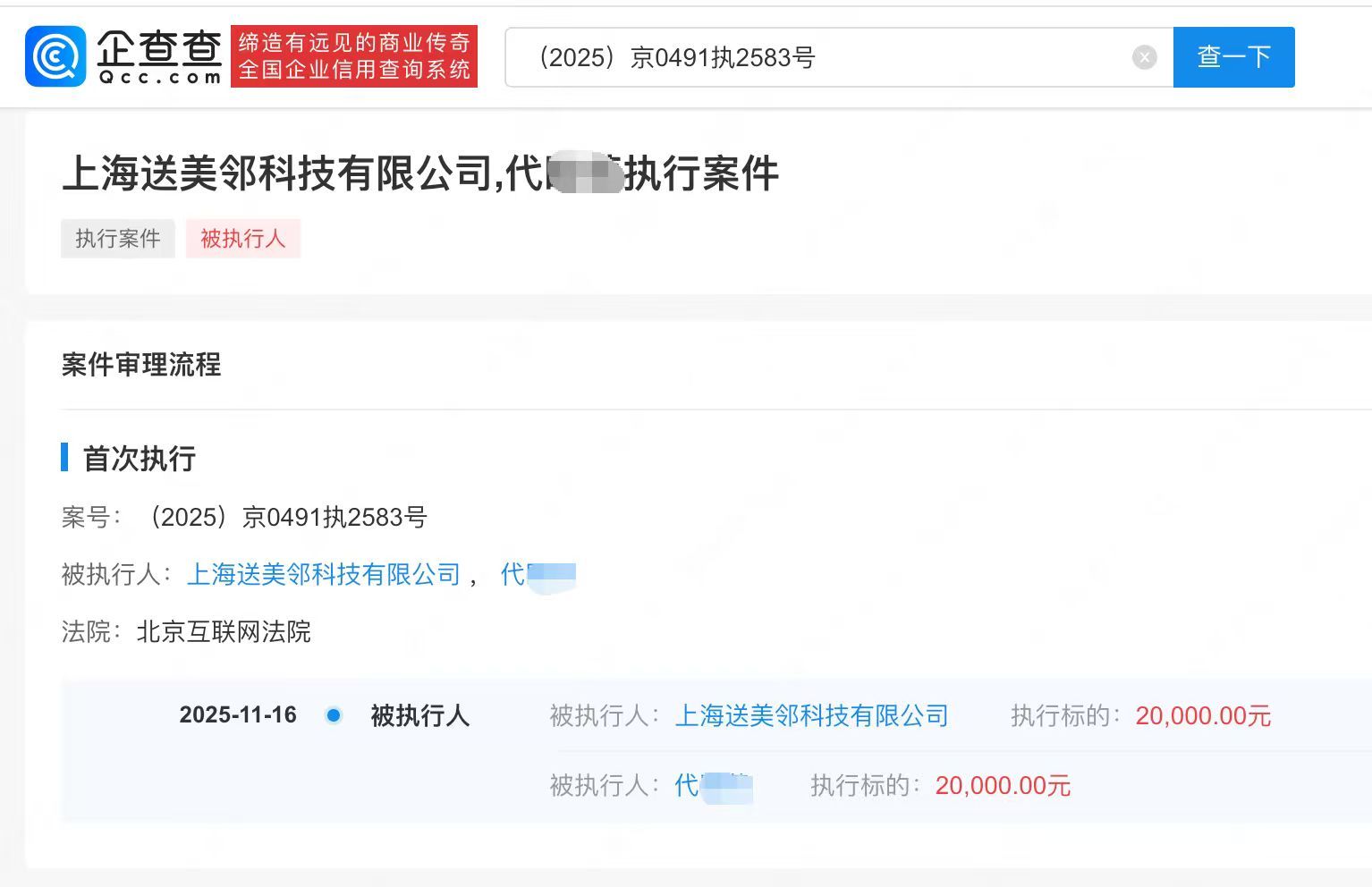Click the Qcc 企查查 logo icon
The height and width of the screenshot is (887, 1372).
click(55, 56)
